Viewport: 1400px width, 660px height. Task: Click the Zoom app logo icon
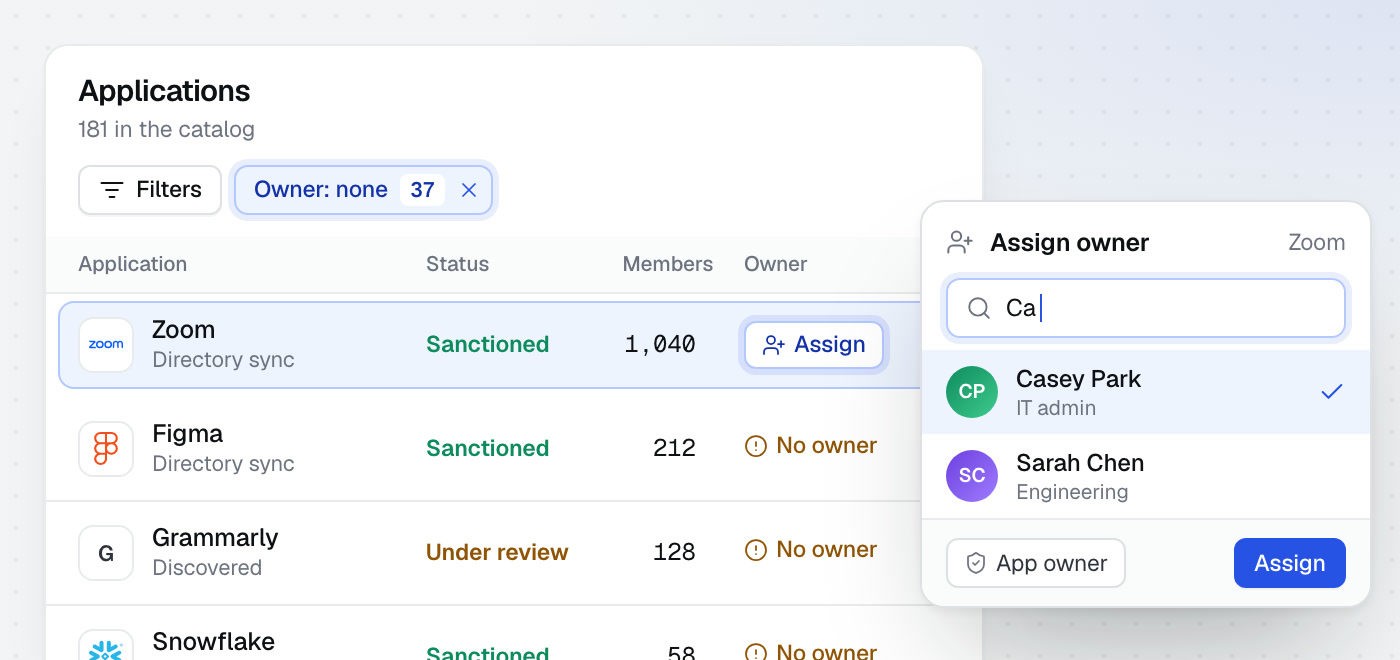106,345
